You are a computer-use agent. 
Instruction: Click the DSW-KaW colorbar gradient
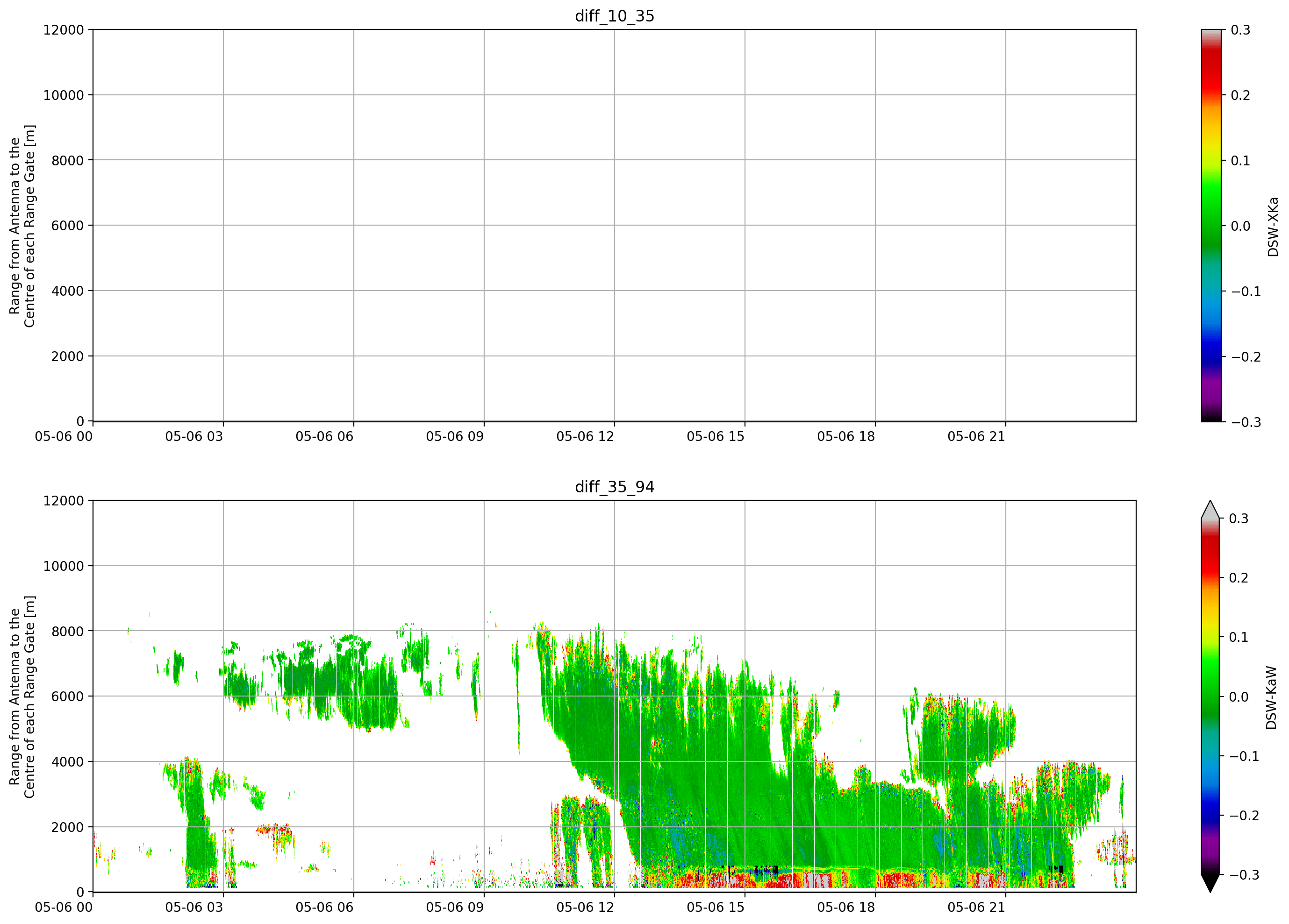coord(1211,696)
